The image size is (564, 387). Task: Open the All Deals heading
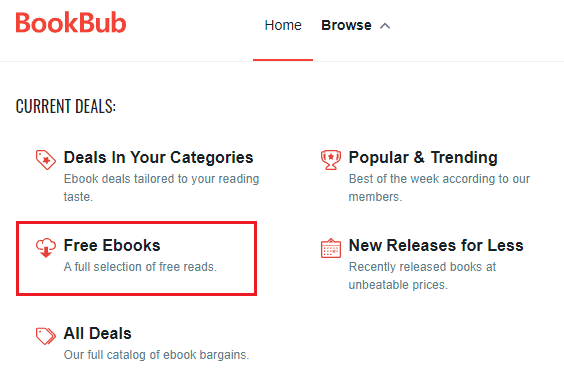[x=97, y=333]
